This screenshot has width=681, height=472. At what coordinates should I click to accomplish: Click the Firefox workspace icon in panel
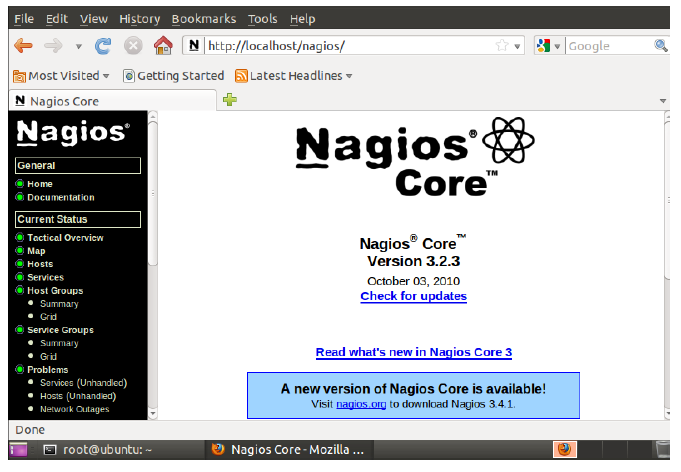[x=565, y=449]
